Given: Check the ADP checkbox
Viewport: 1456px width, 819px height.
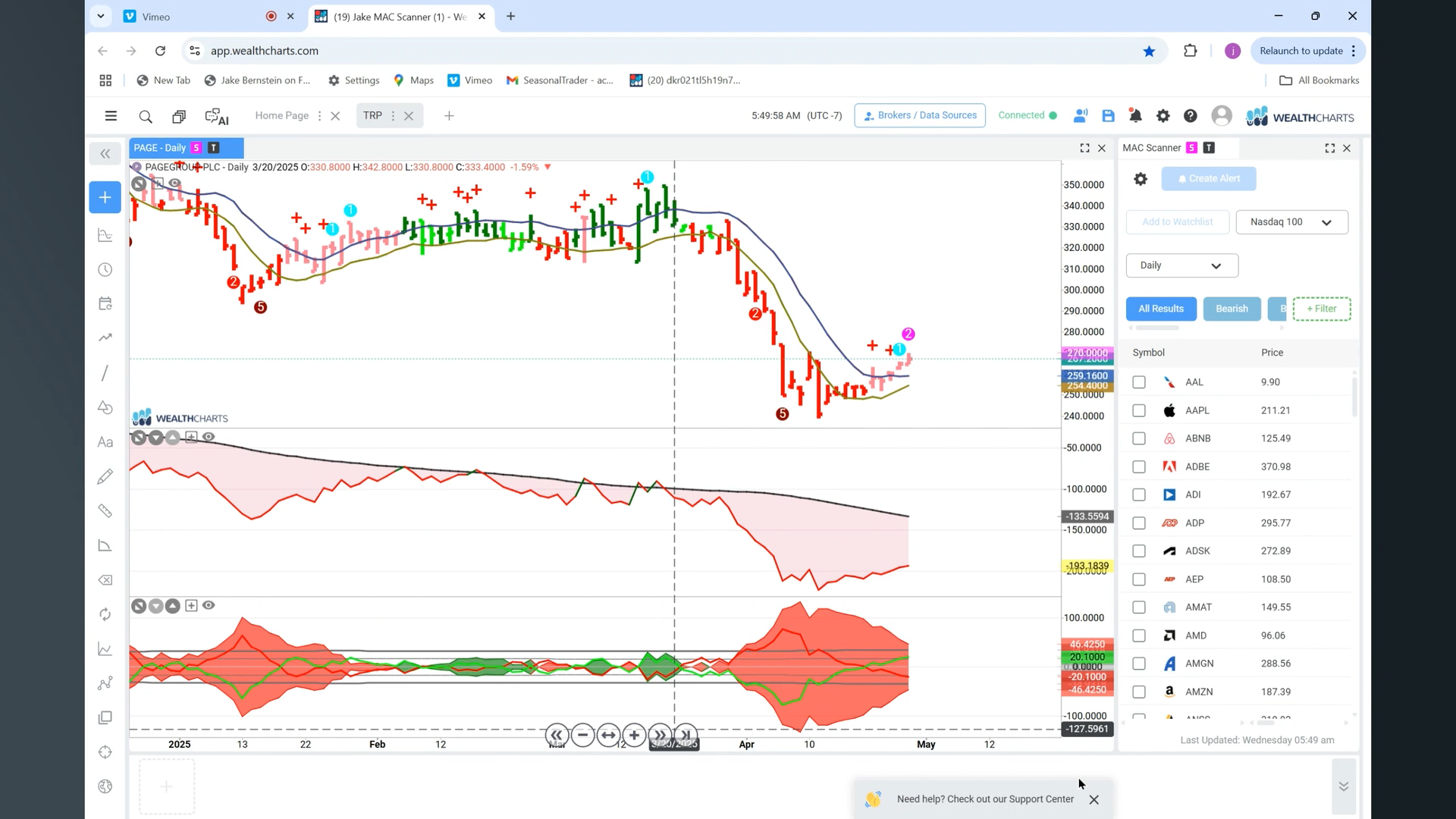Looking at the screenshot, I should click(x=1139, y=523).
